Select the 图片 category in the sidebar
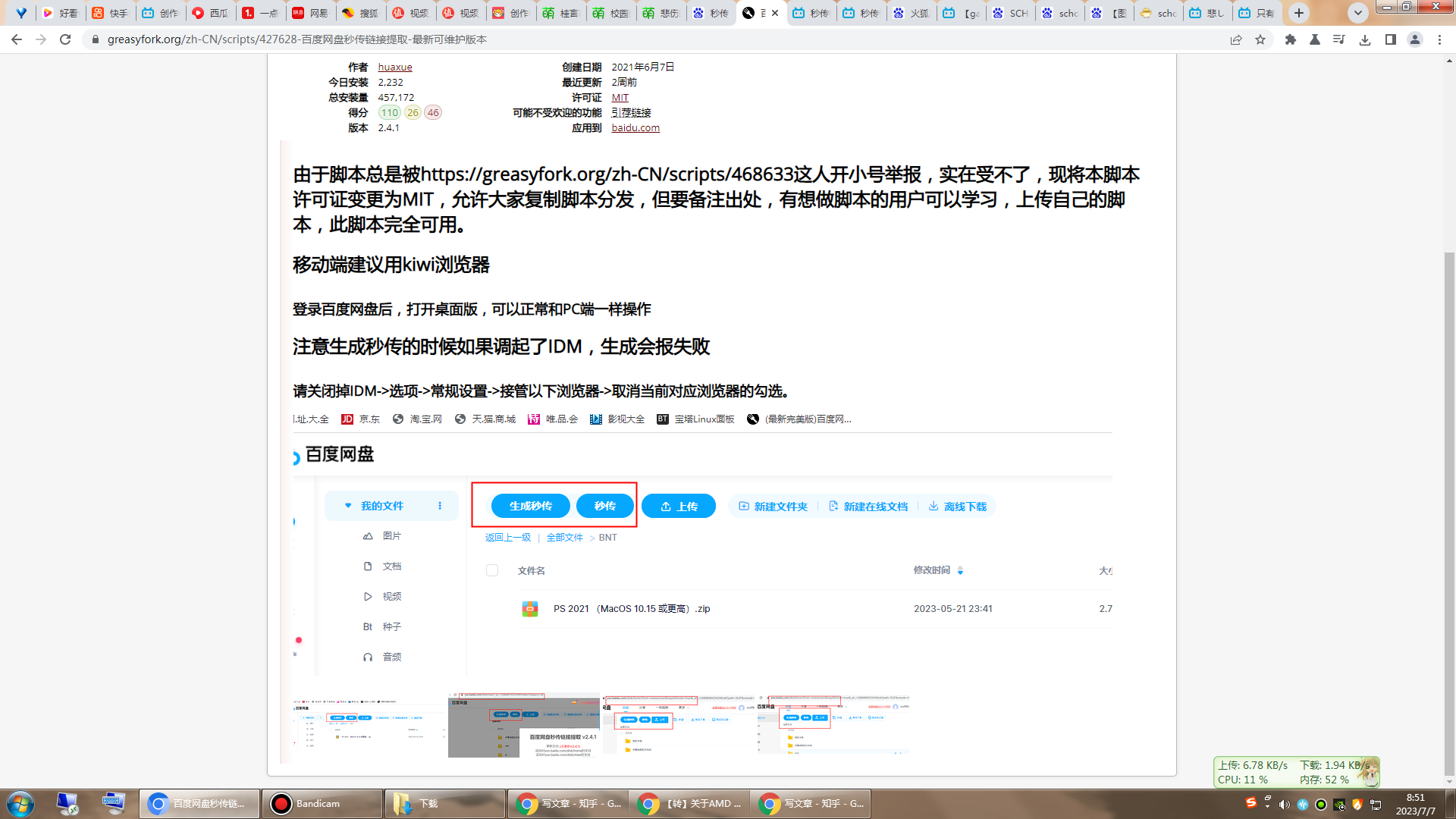 391,535
